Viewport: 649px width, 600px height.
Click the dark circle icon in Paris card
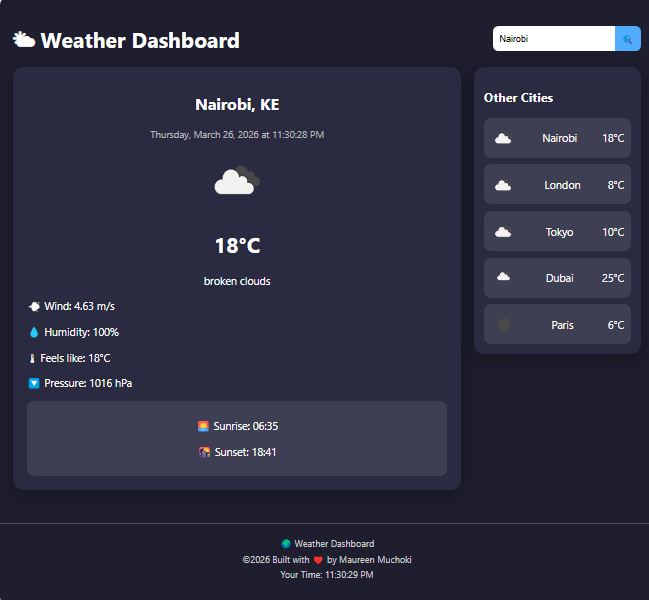pos(504,325)
